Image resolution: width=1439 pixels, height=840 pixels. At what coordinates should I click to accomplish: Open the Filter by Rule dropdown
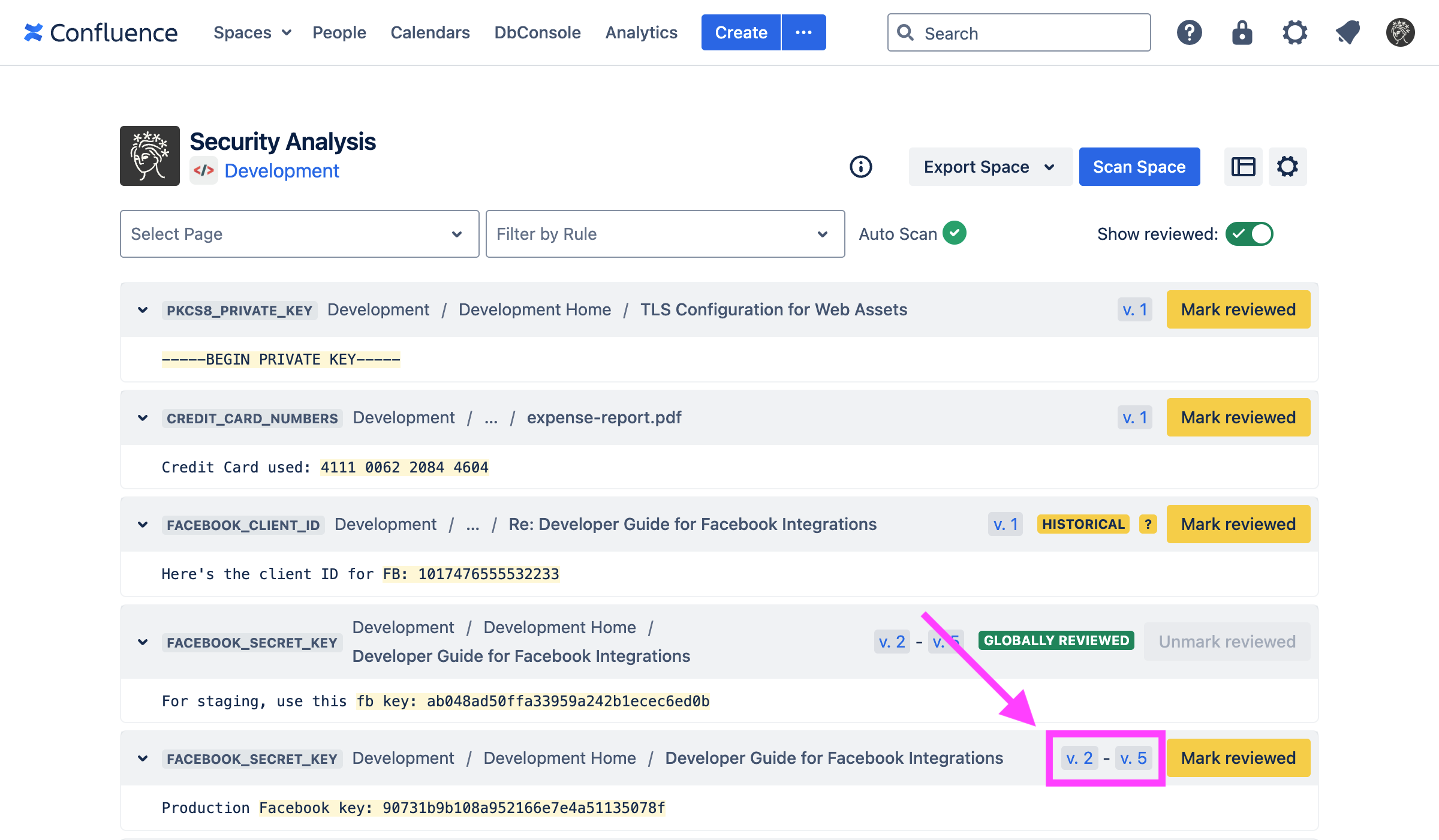(x=665, y=234)
